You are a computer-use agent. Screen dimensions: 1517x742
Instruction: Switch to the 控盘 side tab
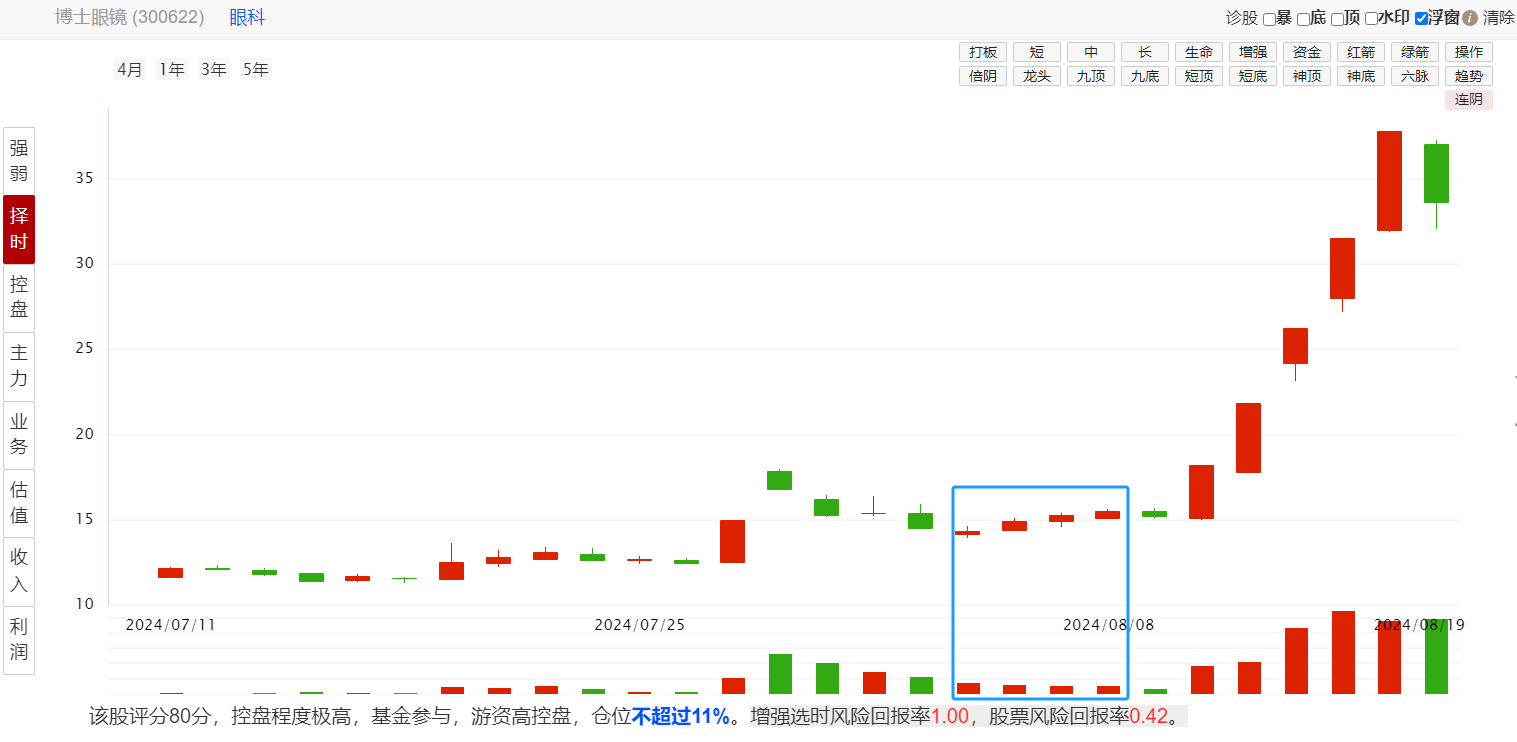19,297
